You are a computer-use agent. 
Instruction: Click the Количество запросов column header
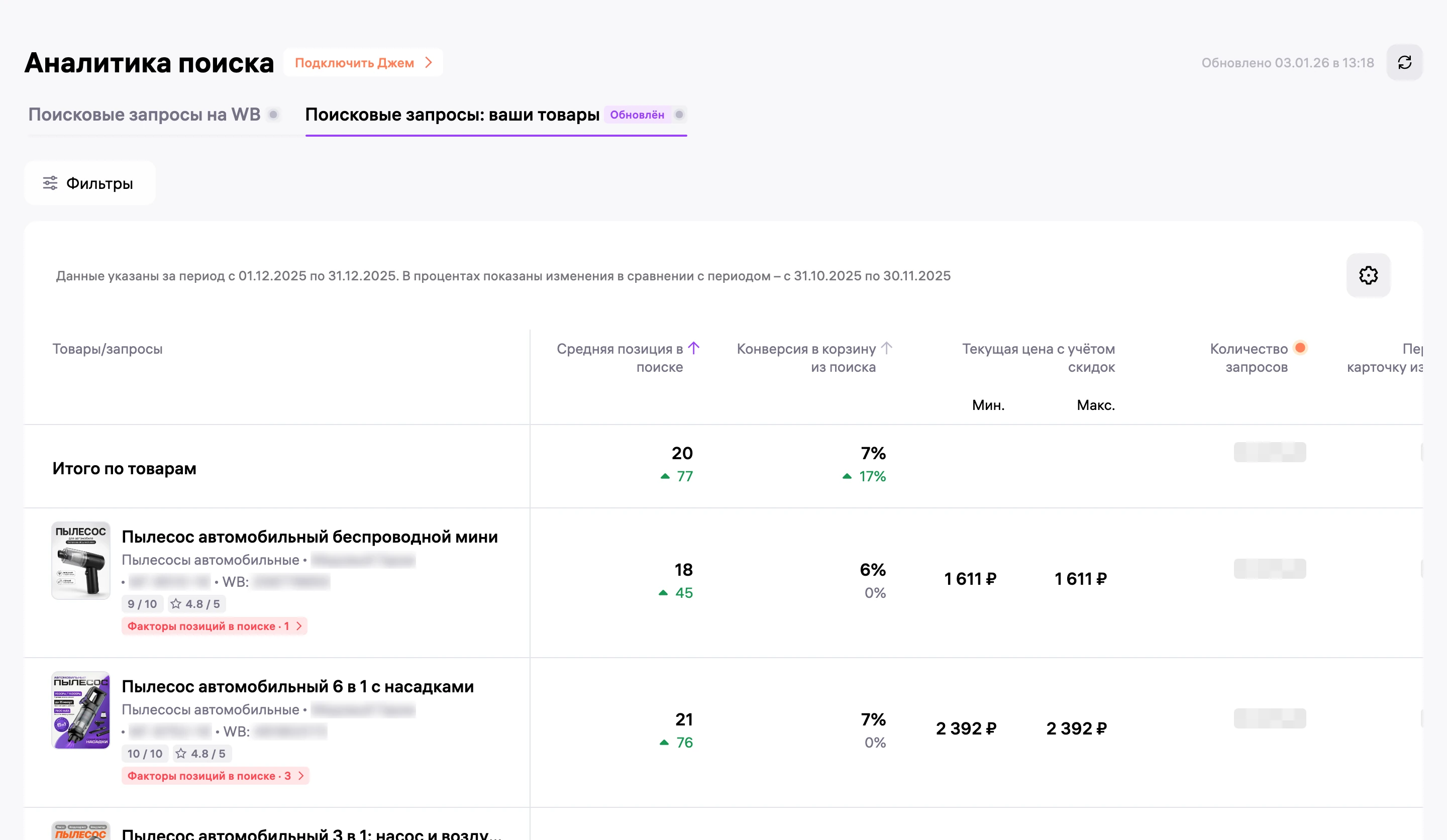tap(1249, 358)
